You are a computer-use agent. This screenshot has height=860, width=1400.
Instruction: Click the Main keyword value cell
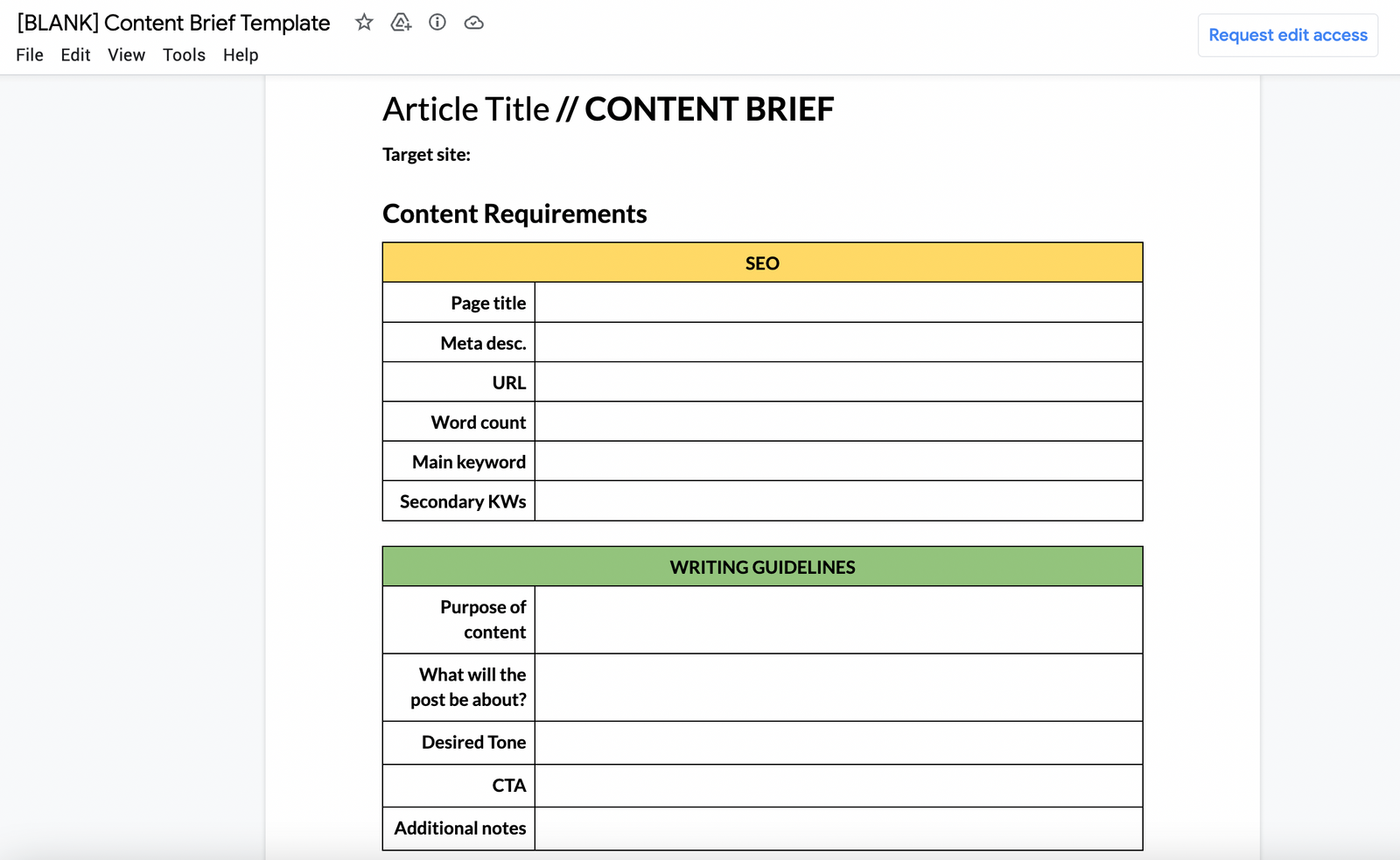coord(837,461)
